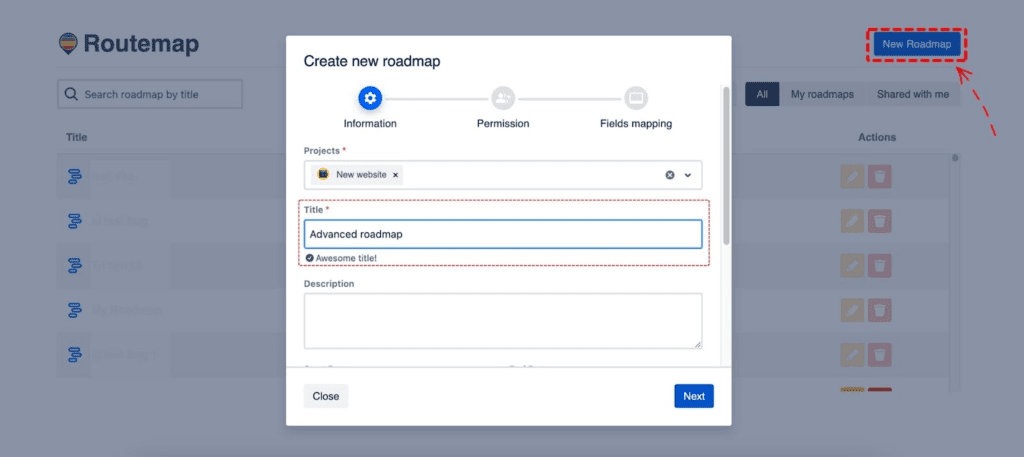Switch to My roadmaps tab
1024x457 pixels.
click(x=822, y=94)
